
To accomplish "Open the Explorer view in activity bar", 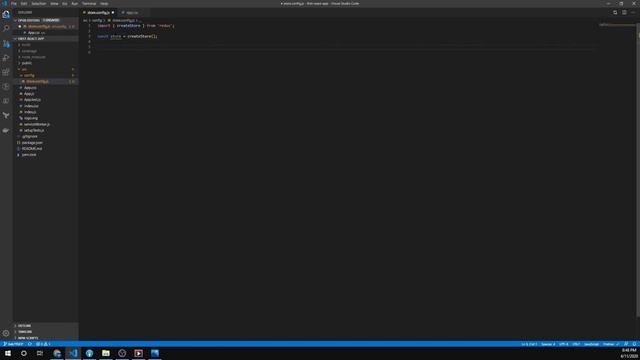I will point(6,14).
